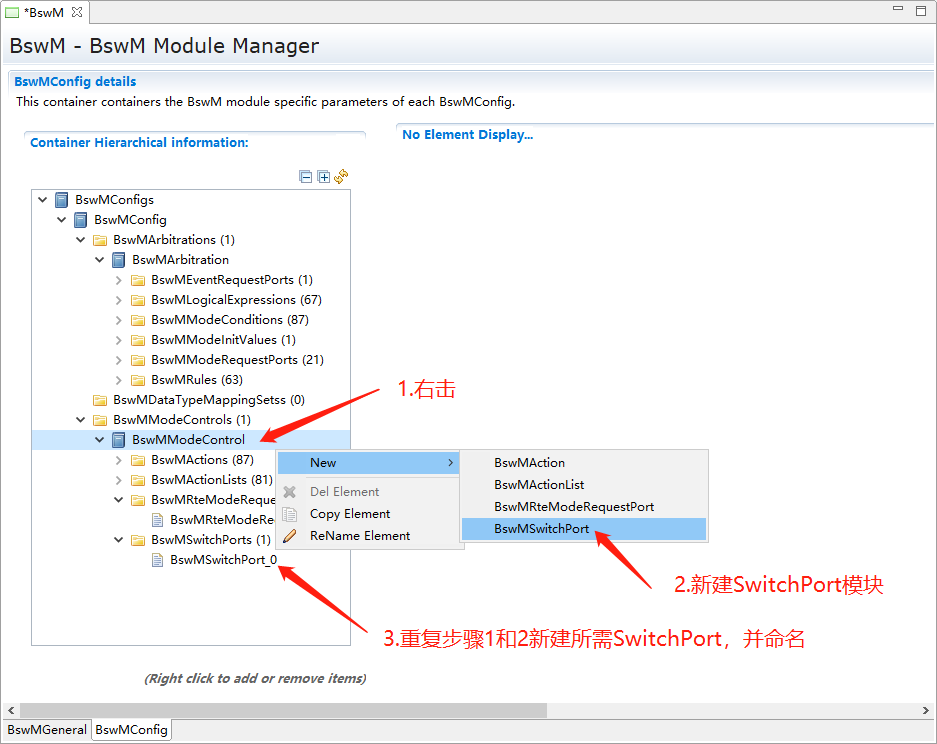The image size is (937, 744).
Task: Collapse the BswMSwitchPorts folder
Action: (x=119, y=540)
